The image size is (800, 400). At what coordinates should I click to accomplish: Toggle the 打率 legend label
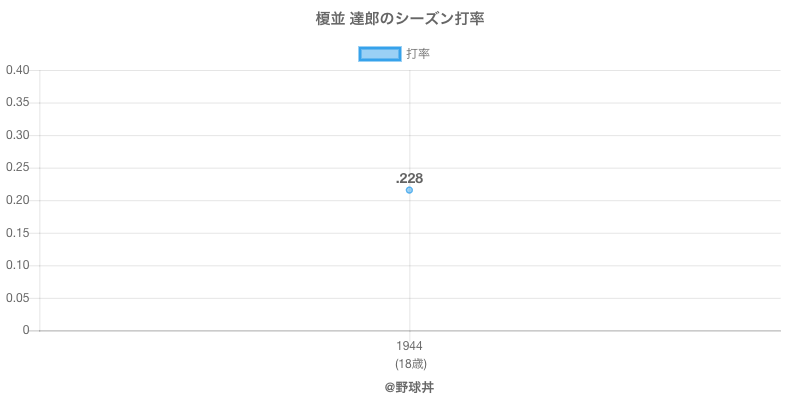coord(418,54)
